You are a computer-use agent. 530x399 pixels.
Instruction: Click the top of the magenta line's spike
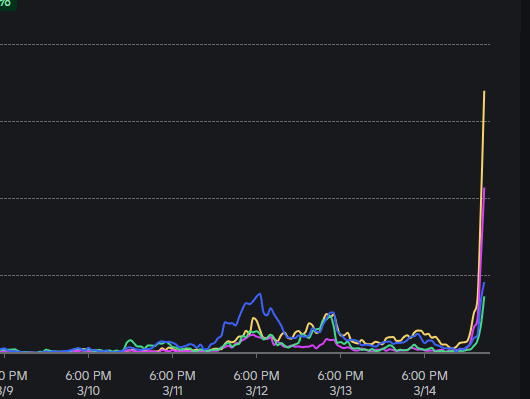point(484,188)
